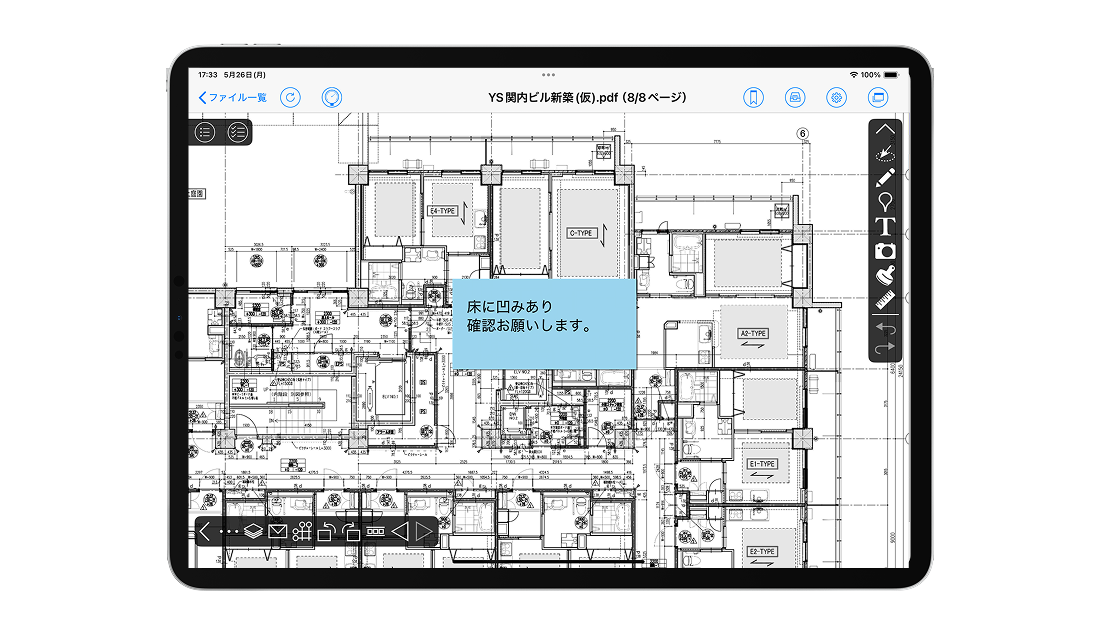
Task: Switch to the bulleted list view
Action: (x=205, y=132)
